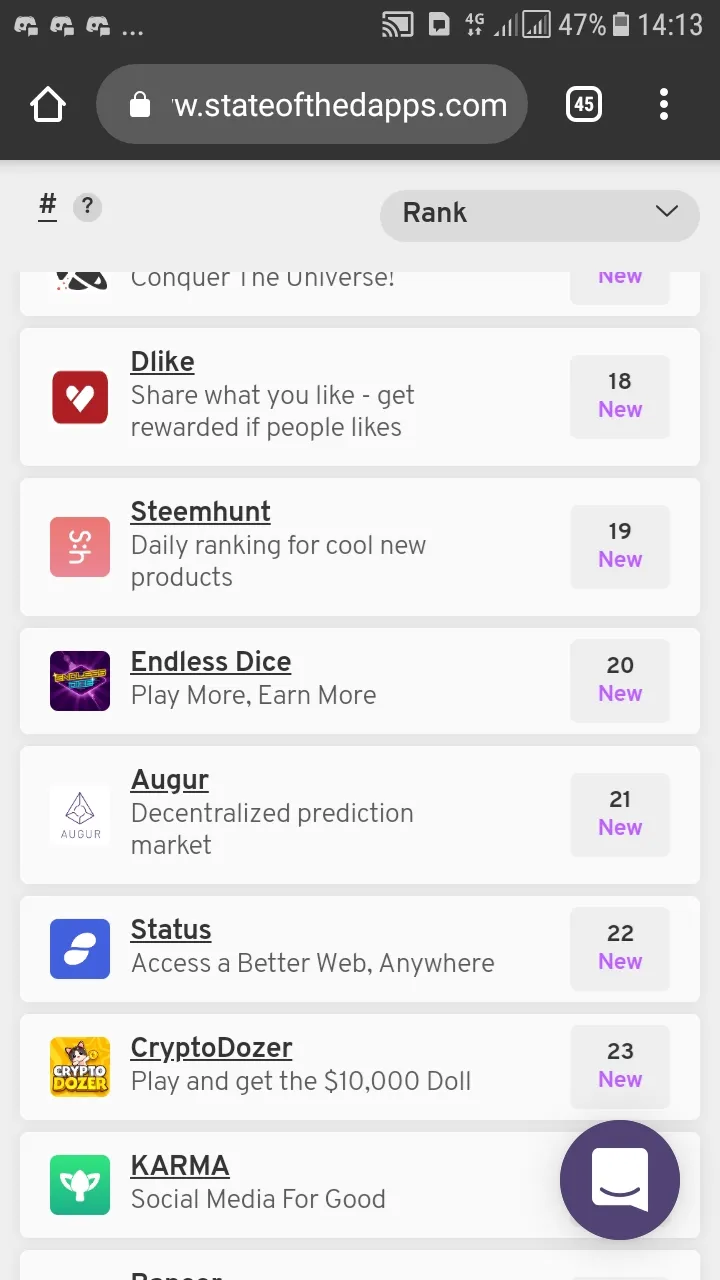This screenshot has width=720, height=1280.
Task: Open the tab switcher showing 45 tabs
Action: pyautogui.click(x=584, y=104)
